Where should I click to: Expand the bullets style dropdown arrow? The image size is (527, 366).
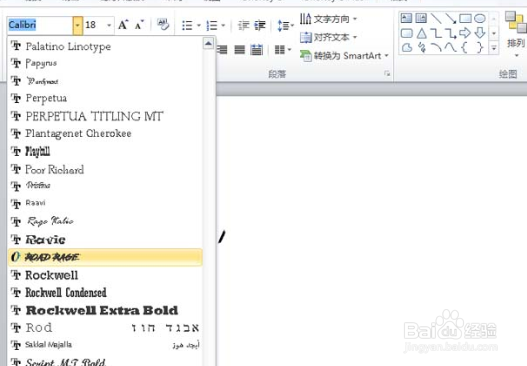tap(199, 25)
